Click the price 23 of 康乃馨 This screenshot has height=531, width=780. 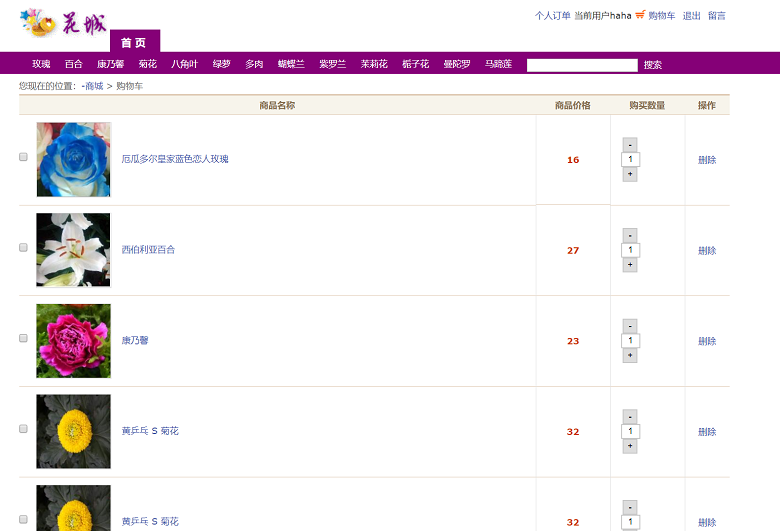[x=573, y=341]
